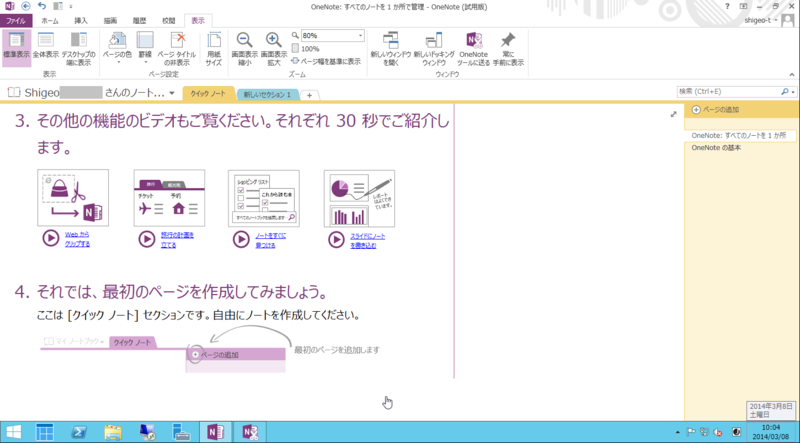This screenshot has height=443, width=800.
Task: Open OneNote clipping tool in taskbar
Action: [249, 433]
